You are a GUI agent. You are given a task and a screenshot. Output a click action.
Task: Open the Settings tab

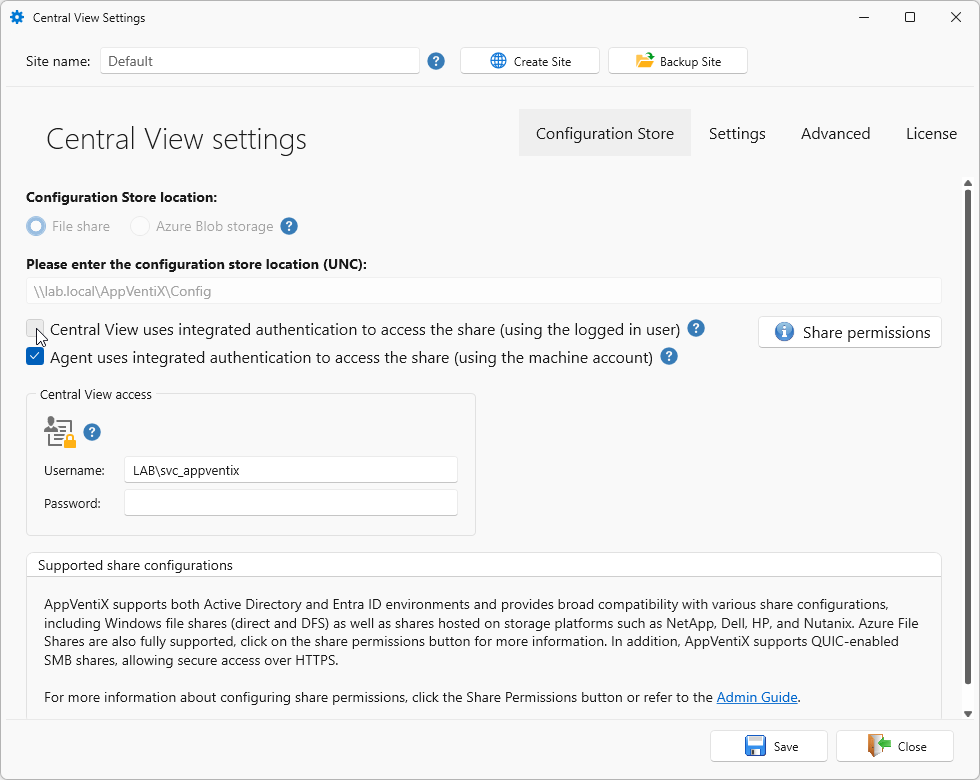point(737,133)
